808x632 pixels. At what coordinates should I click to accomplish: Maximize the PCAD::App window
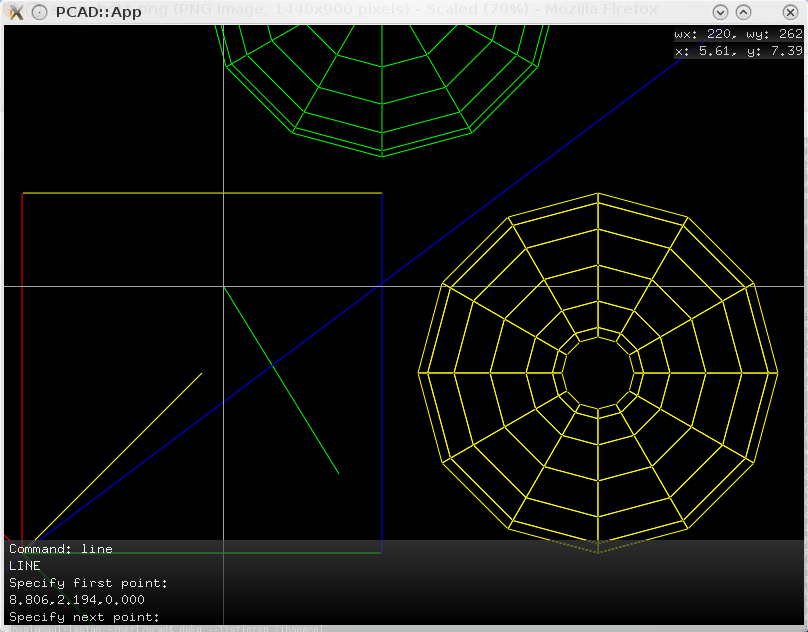(743, 12)
